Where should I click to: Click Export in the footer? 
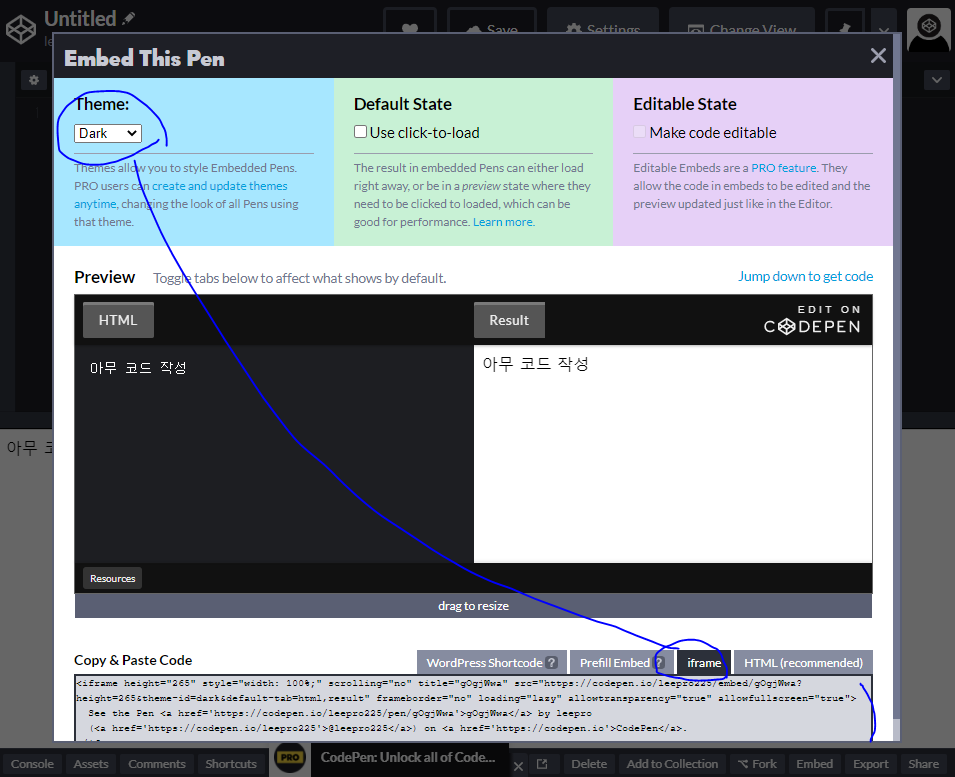coord(870,764)
